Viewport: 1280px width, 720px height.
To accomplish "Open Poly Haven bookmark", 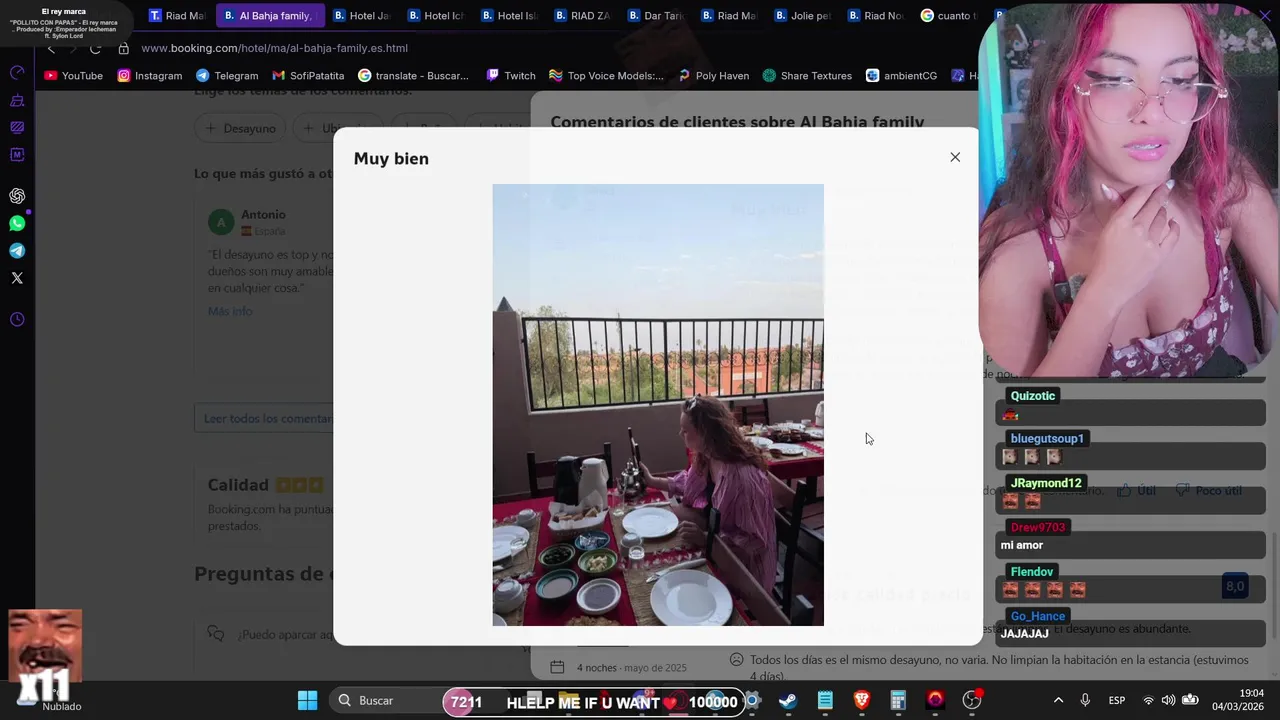I will click(x=713, y=75).
